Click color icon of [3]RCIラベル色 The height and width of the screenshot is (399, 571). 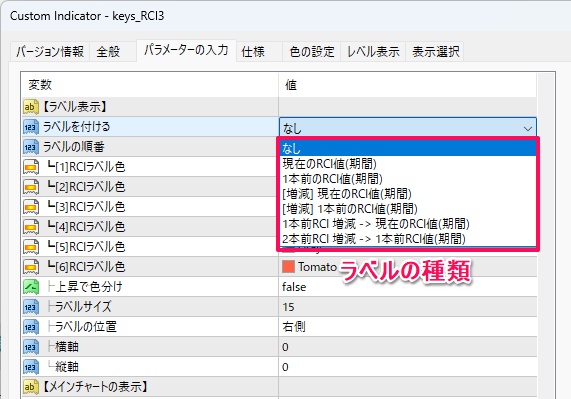click(31, 207)
